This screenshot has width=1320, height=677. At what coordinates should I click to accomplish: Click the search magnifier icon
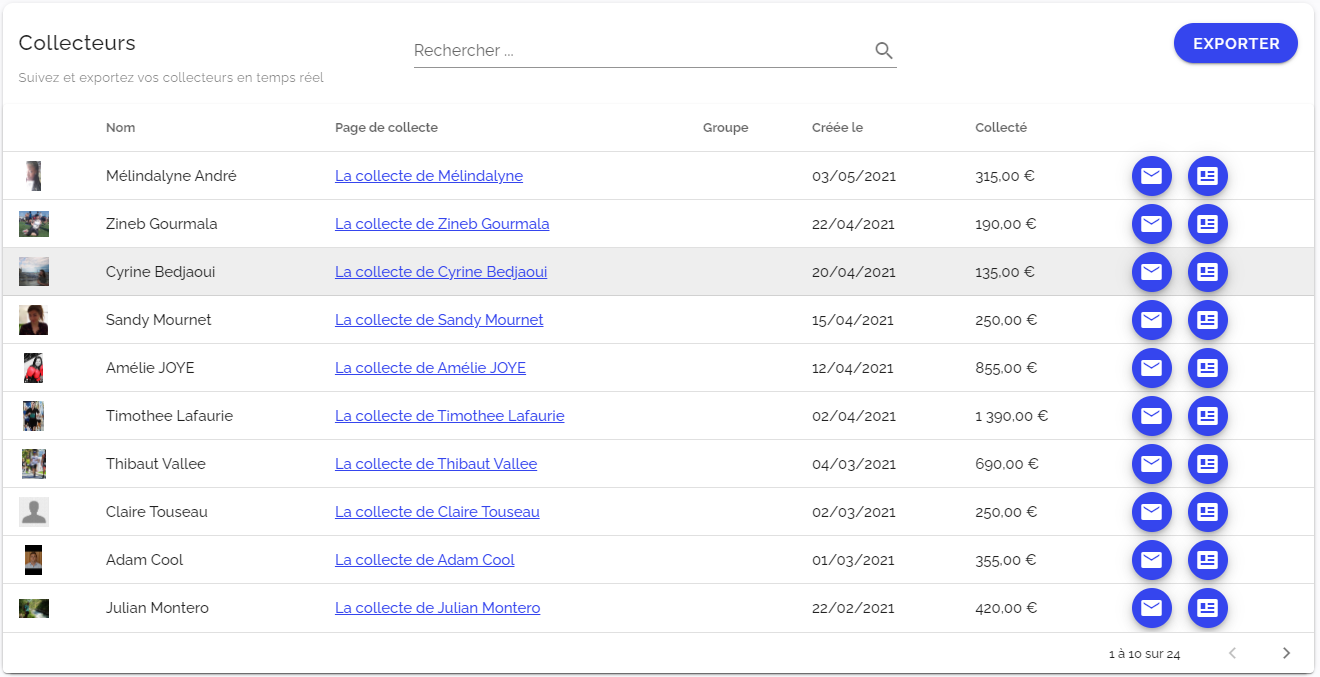[x=884, y=51]
